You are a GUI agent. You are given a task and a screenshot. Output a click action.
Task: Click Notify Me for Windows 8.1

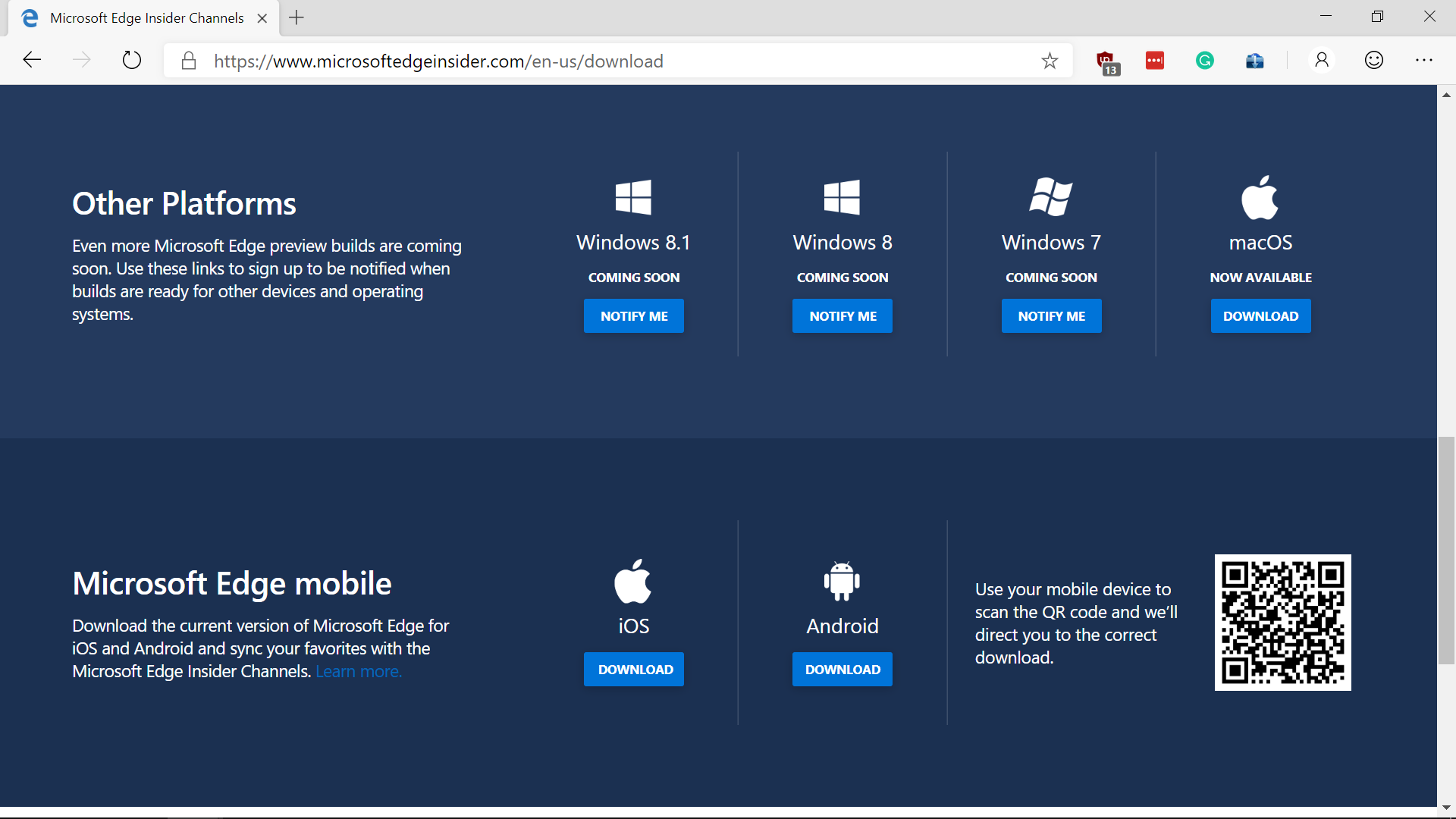[x=634, y=316]
